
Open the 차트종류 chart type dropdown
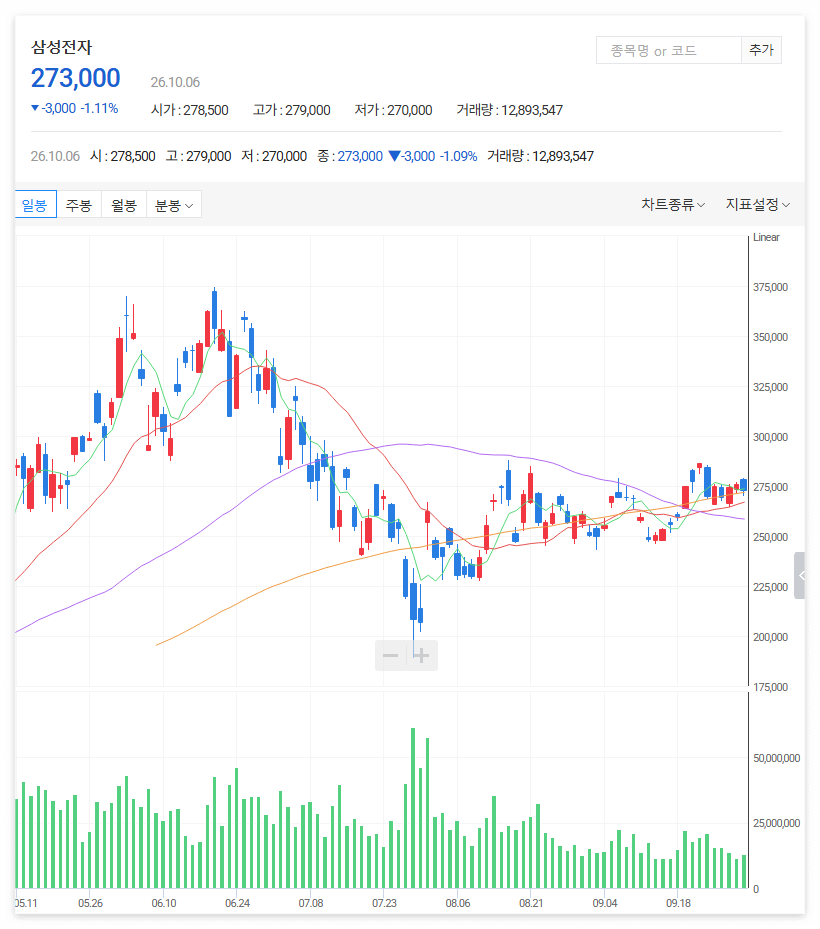[x=673, y=204]
